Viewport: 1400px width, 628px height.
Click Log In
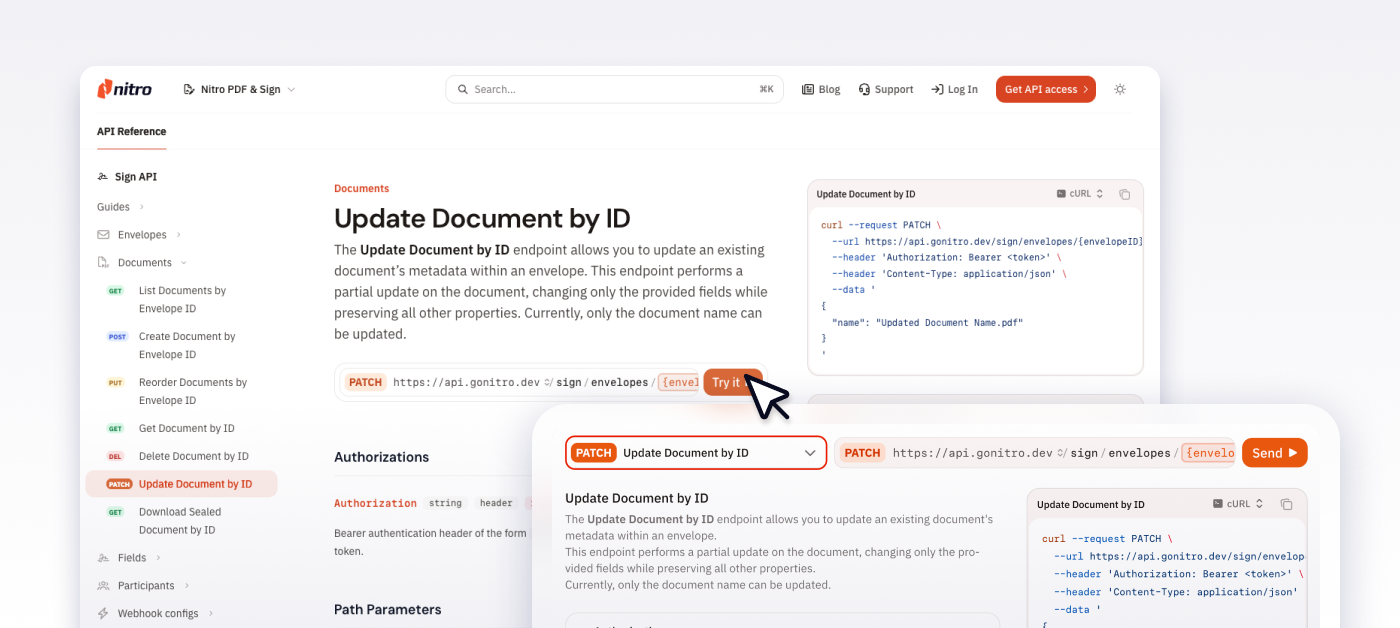pos(955,89)
